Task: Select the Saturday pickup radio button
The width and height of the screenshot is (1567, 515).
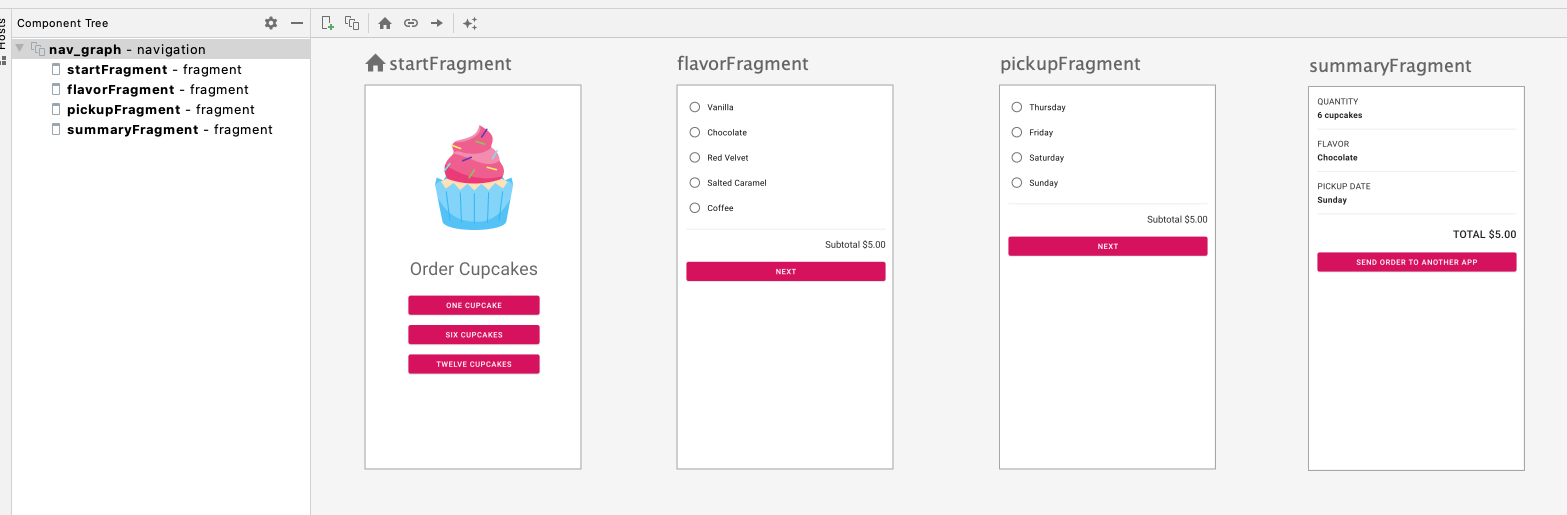Action: pyautogui.click(x=1017, y=158)
